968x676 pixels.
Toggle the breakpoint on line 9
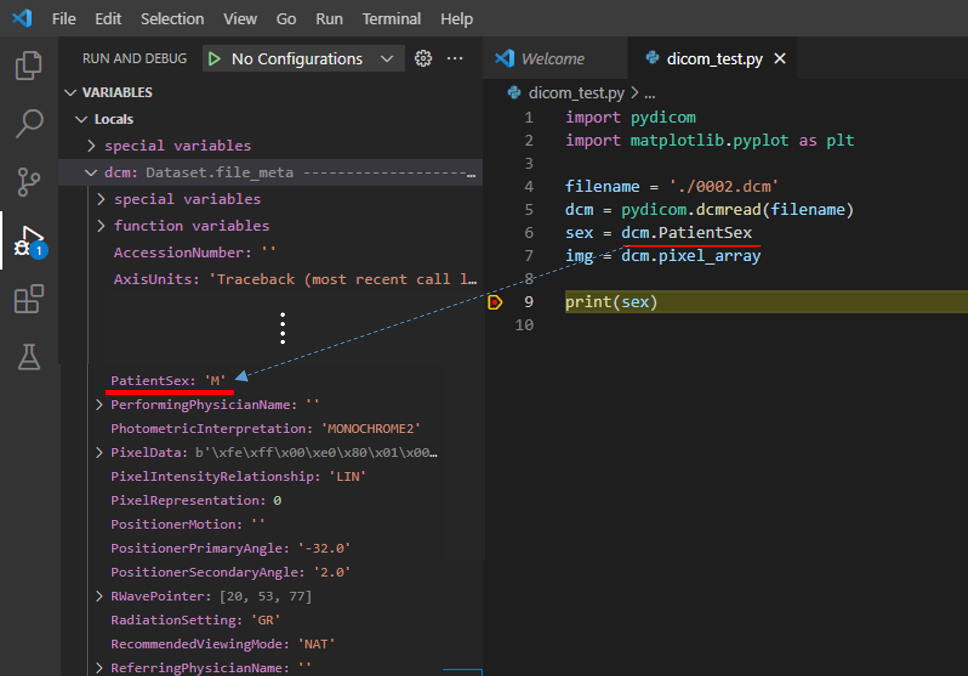click(x=494, y=302)
